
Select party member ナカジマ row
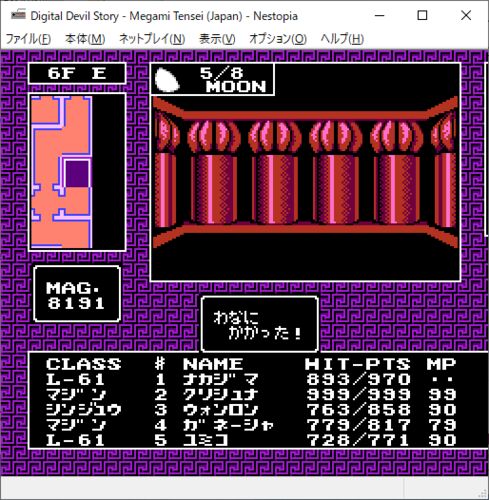pyautogui.click(x=251, y=379)
